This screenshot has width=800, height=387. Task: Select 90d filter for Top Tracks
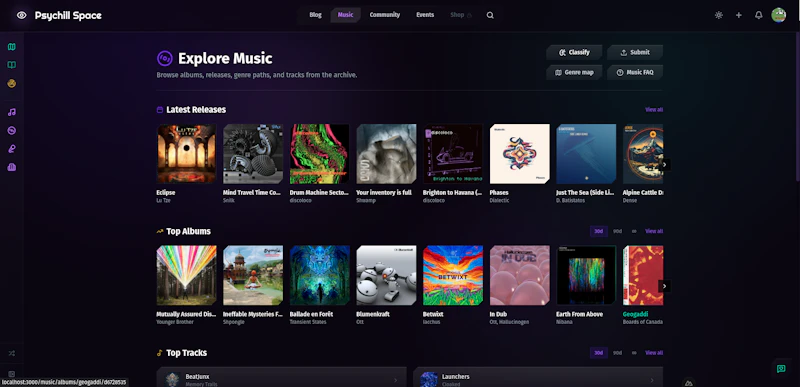pyautogui.click(x=617, y=353)
